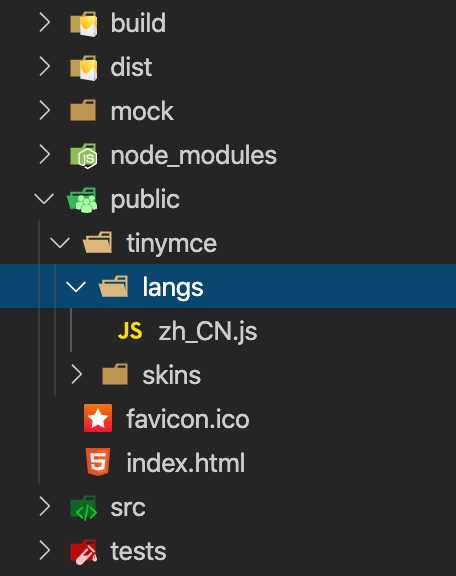456x576 pixels.
Task: Expand the dist folder chevron
Action: click(x=44, y=66)
